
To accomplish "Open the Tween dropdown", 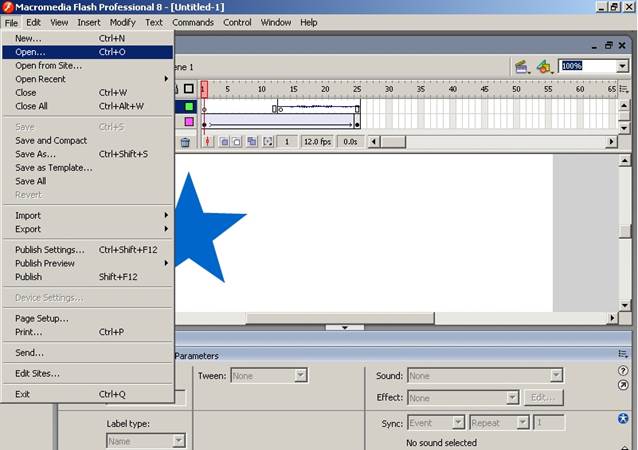I will 300,375.
